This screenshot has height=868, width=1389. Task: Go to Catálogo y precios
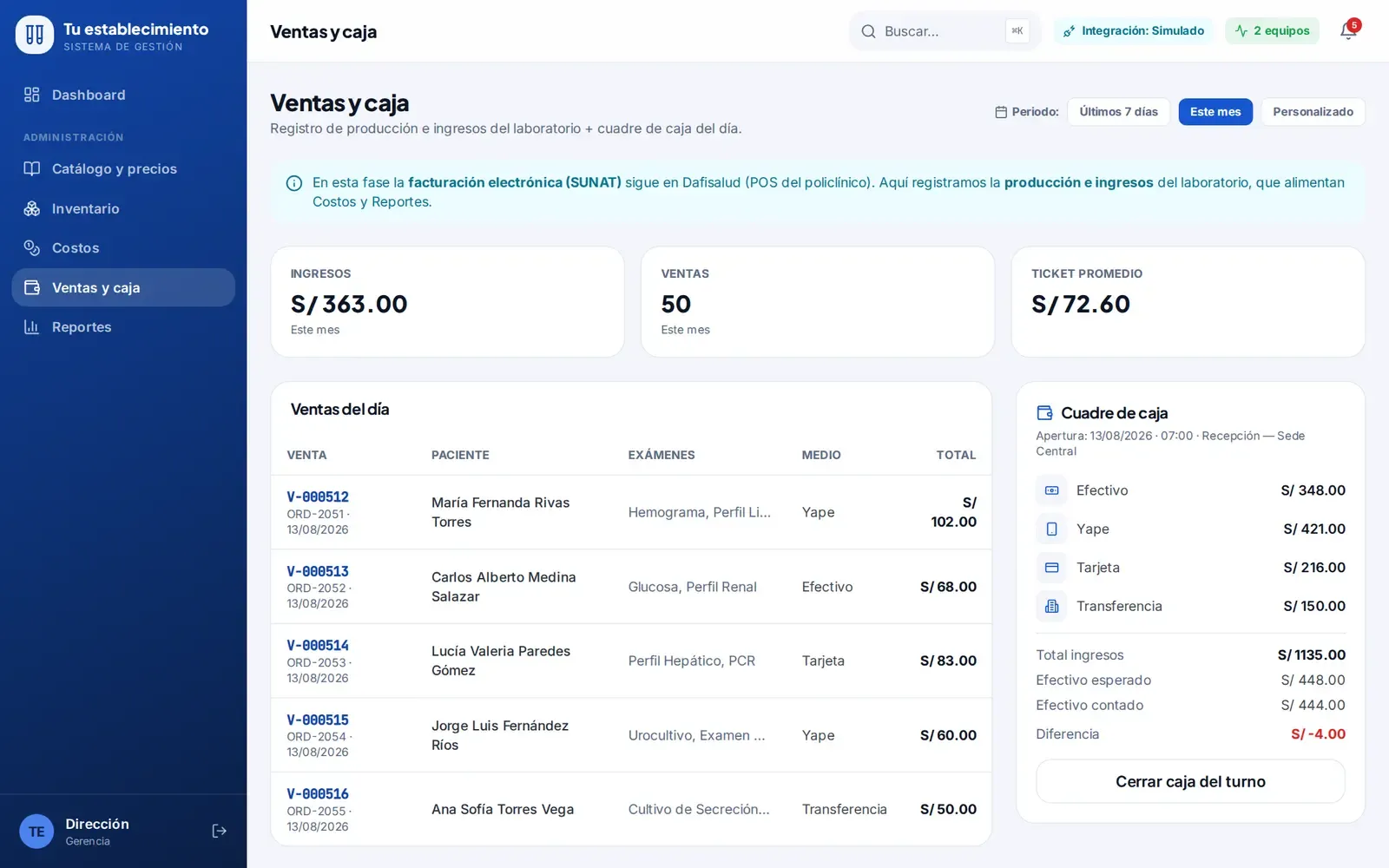(123, 168)
